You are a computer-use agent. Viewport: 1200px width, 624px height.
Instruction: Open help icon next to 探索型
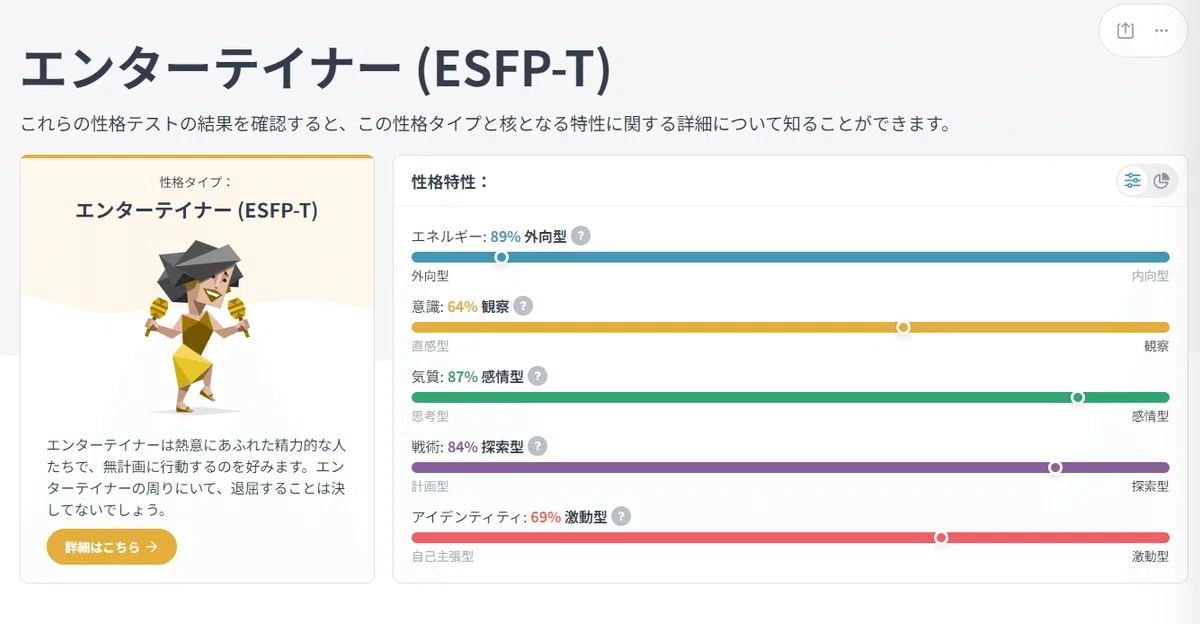(x=537, y=447)
